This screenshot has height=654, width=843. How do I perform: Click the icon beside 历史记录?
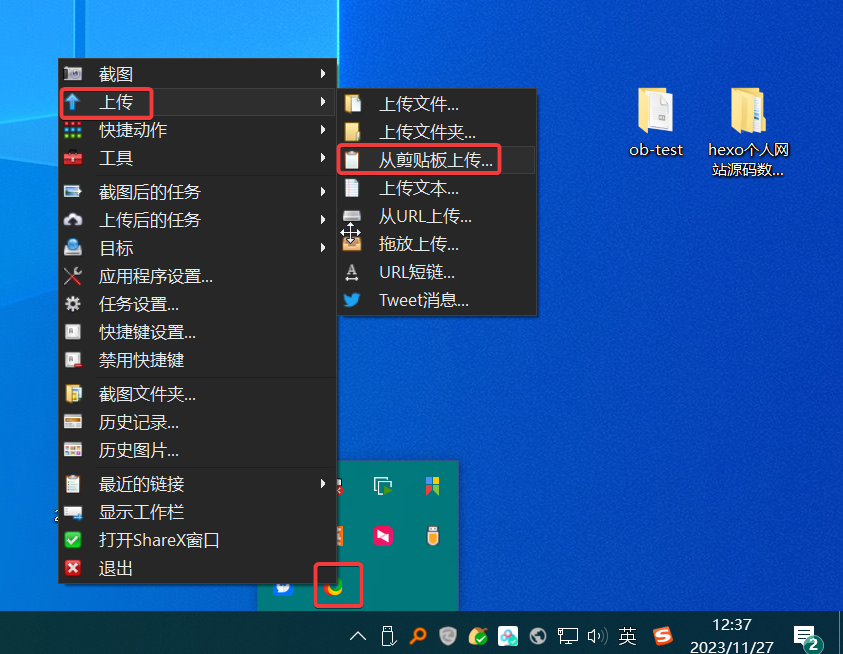pyautogui.click(x=73, y=422)
